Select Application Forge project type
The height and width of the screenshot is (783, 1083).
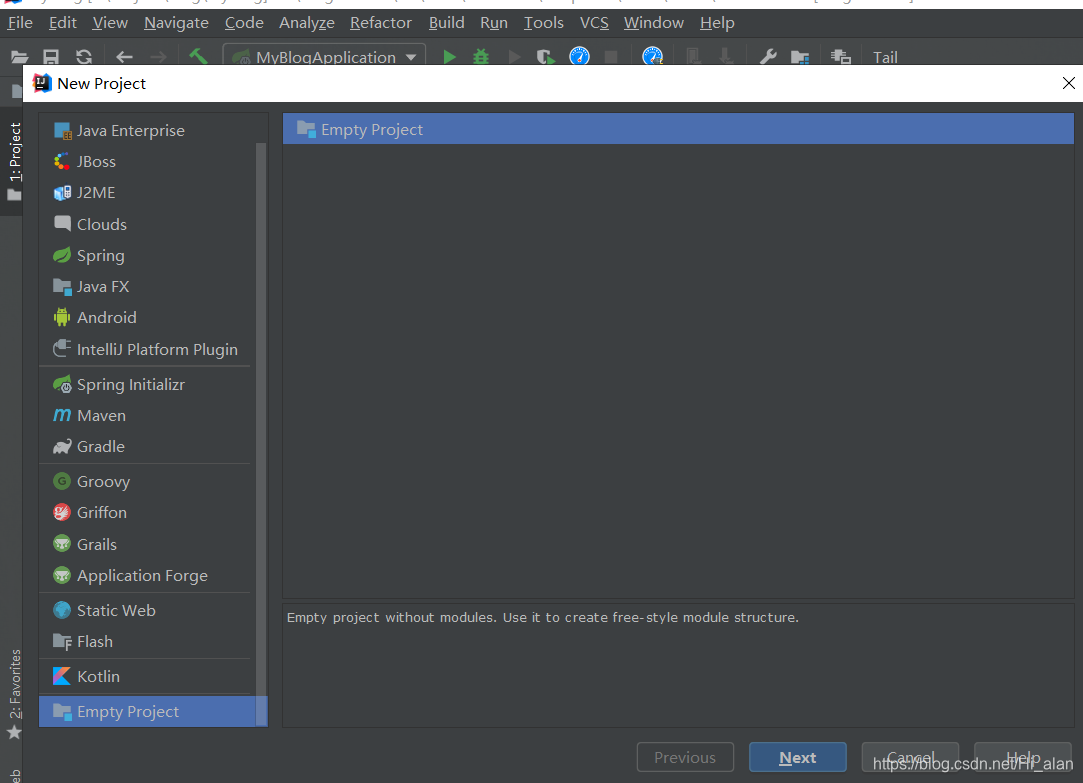click(x=145, y=575)
